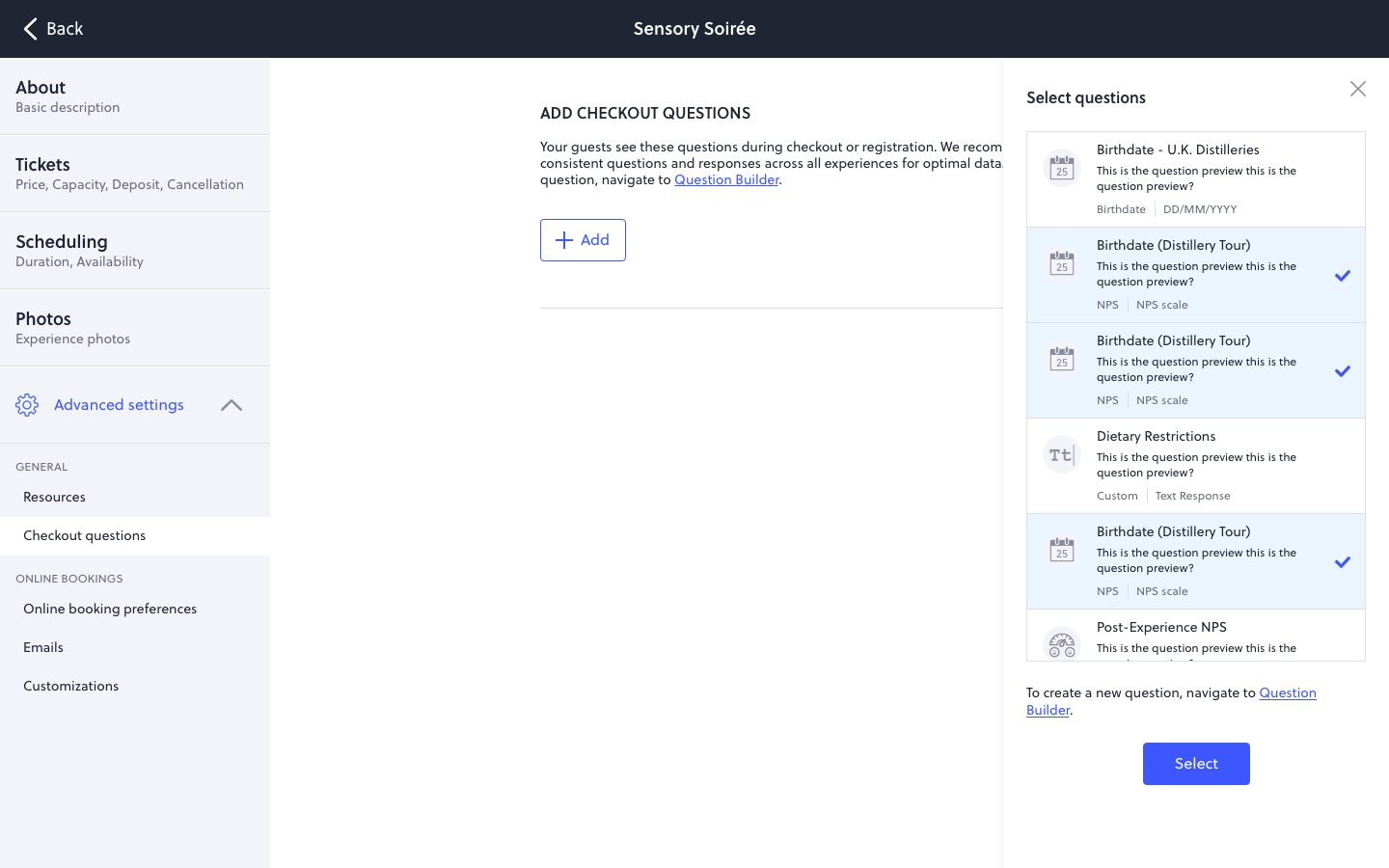
Task: Click the plus icon inside the Add button
Action: pyautogui.click(x=565, y=239)
